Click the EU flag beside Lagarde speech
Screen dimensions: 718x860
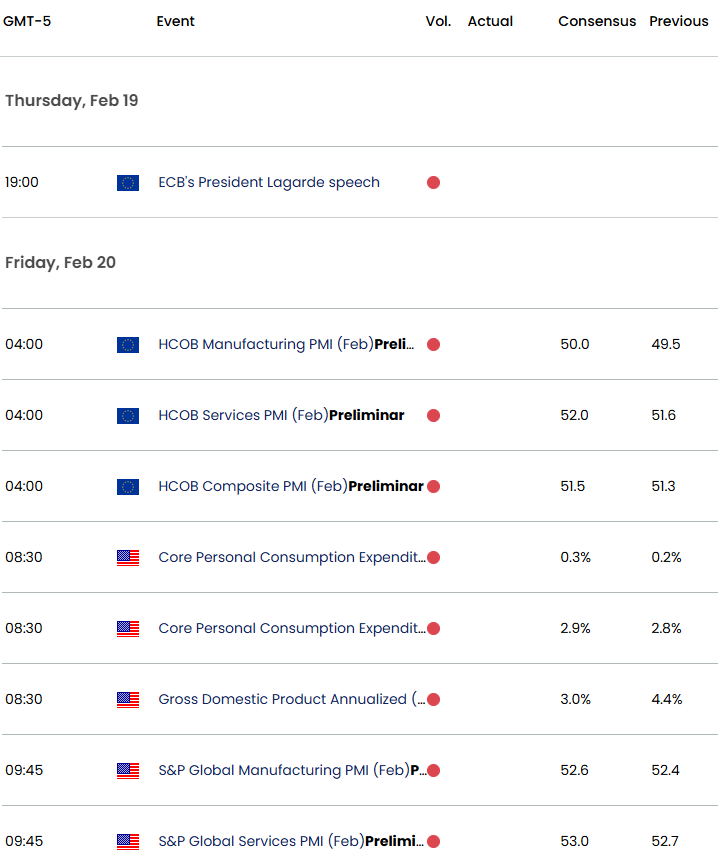click(127, 183)
